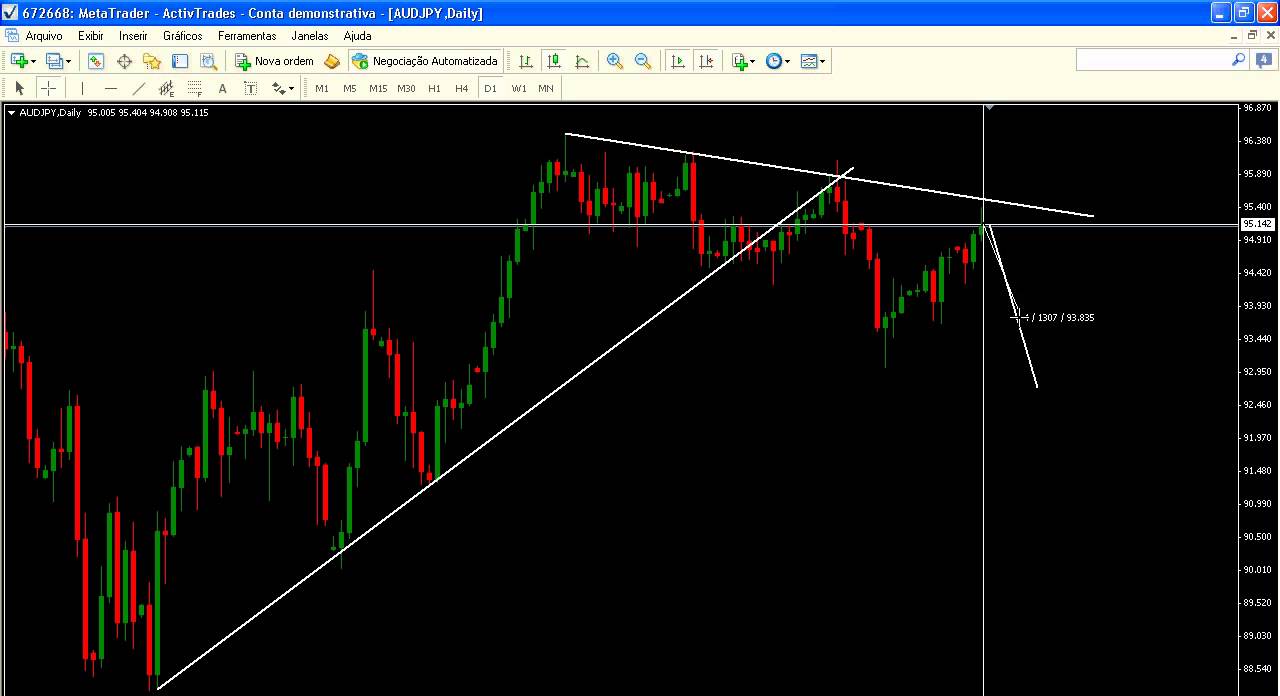Viewport: 1280px width, 696px height.
Task: Open the Arquivo menu
Action: click(x=44, y=35)
